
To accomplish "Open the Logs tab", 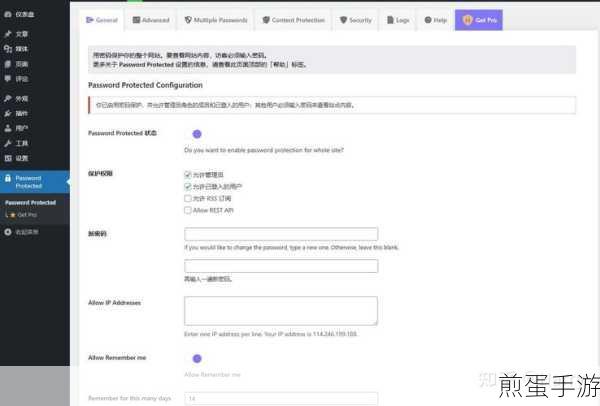I will (x=398, y=20).
